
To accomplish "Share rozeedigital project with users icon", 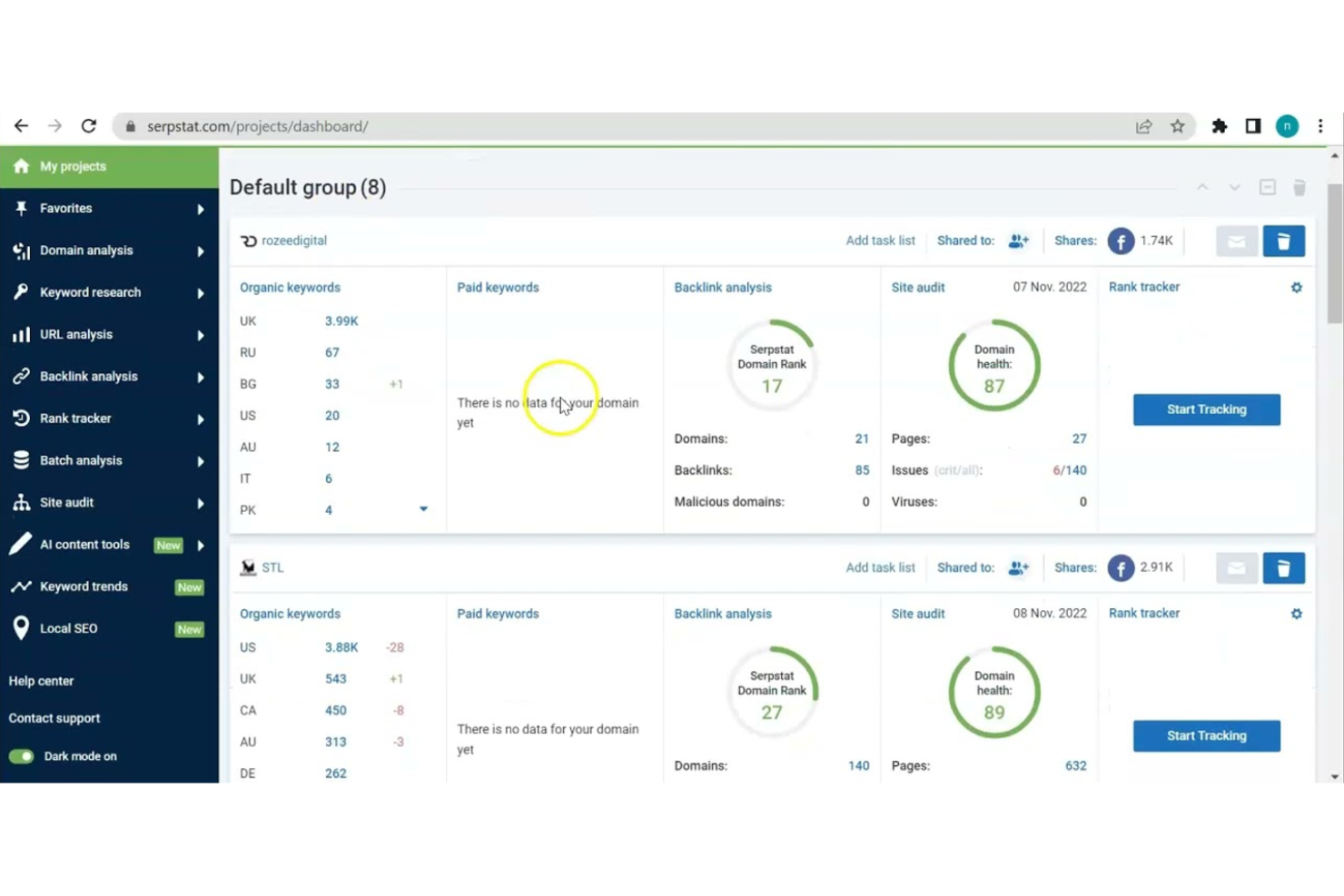I will (1019, 241).
